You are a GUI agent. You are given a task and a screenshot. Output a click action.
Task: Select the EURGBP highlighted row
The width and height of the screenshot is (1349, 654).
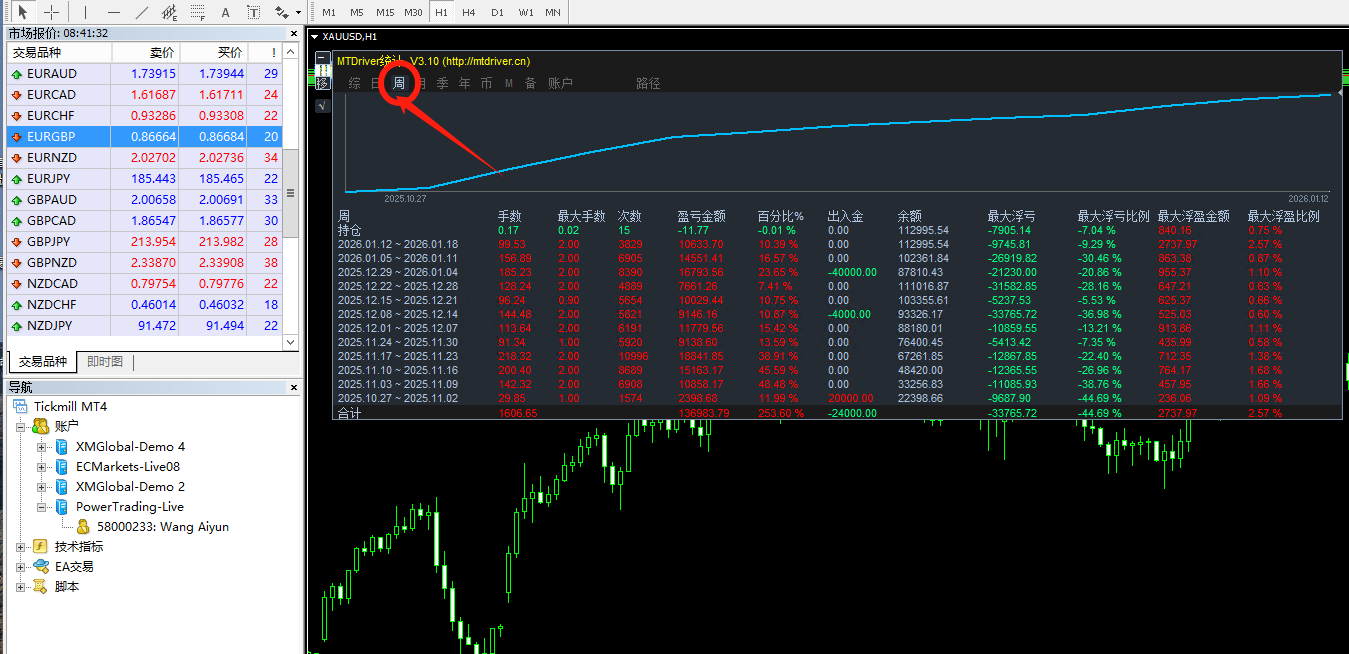pos(144,136)
